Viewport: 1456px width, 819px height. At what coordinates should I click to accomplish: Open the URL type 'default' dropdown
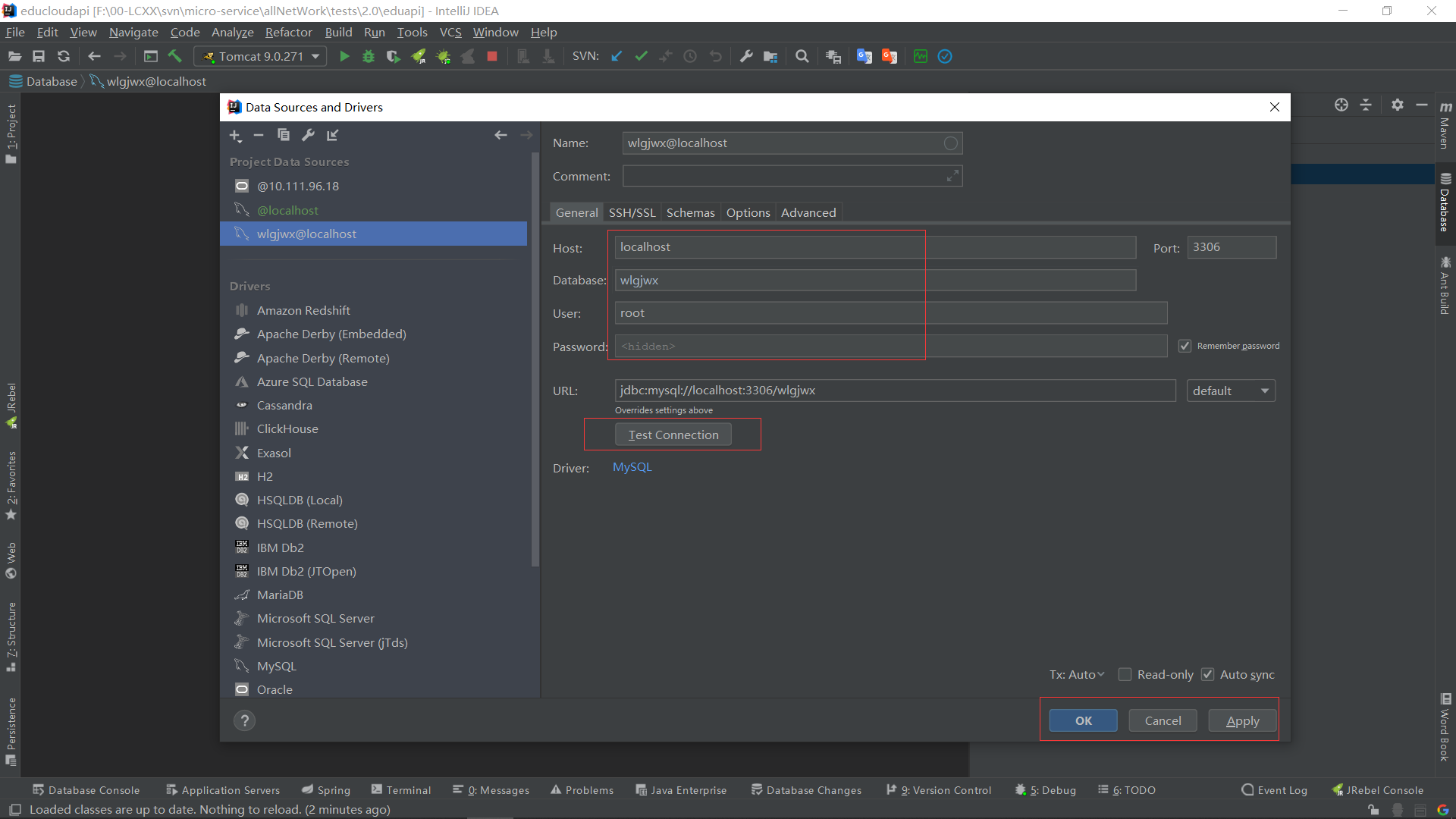click(1231, 391)
